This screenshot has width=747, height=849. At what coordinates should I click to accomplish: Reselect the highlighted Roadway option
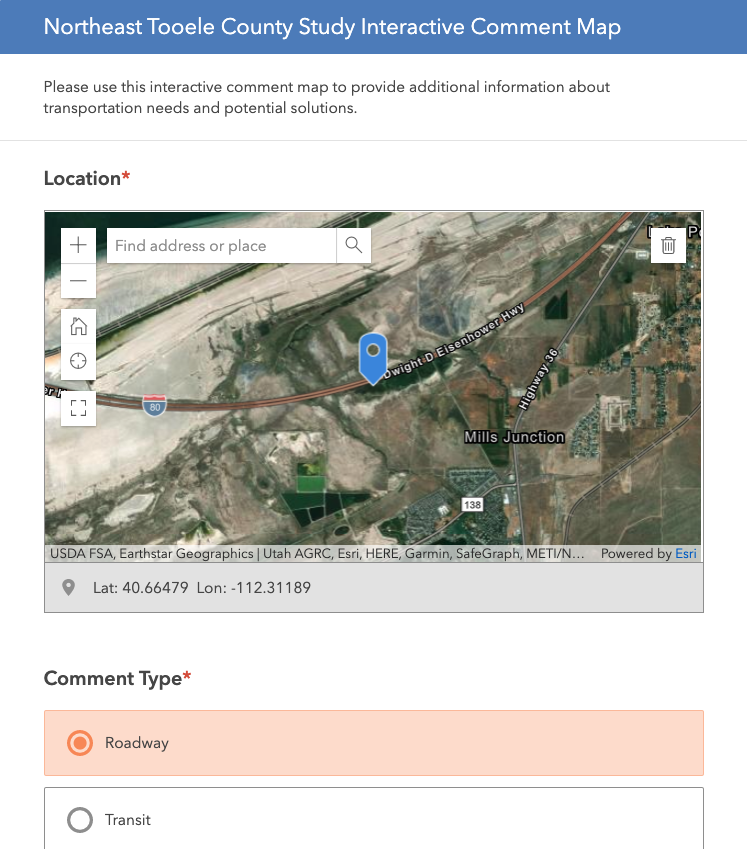[x=79, y=743]
